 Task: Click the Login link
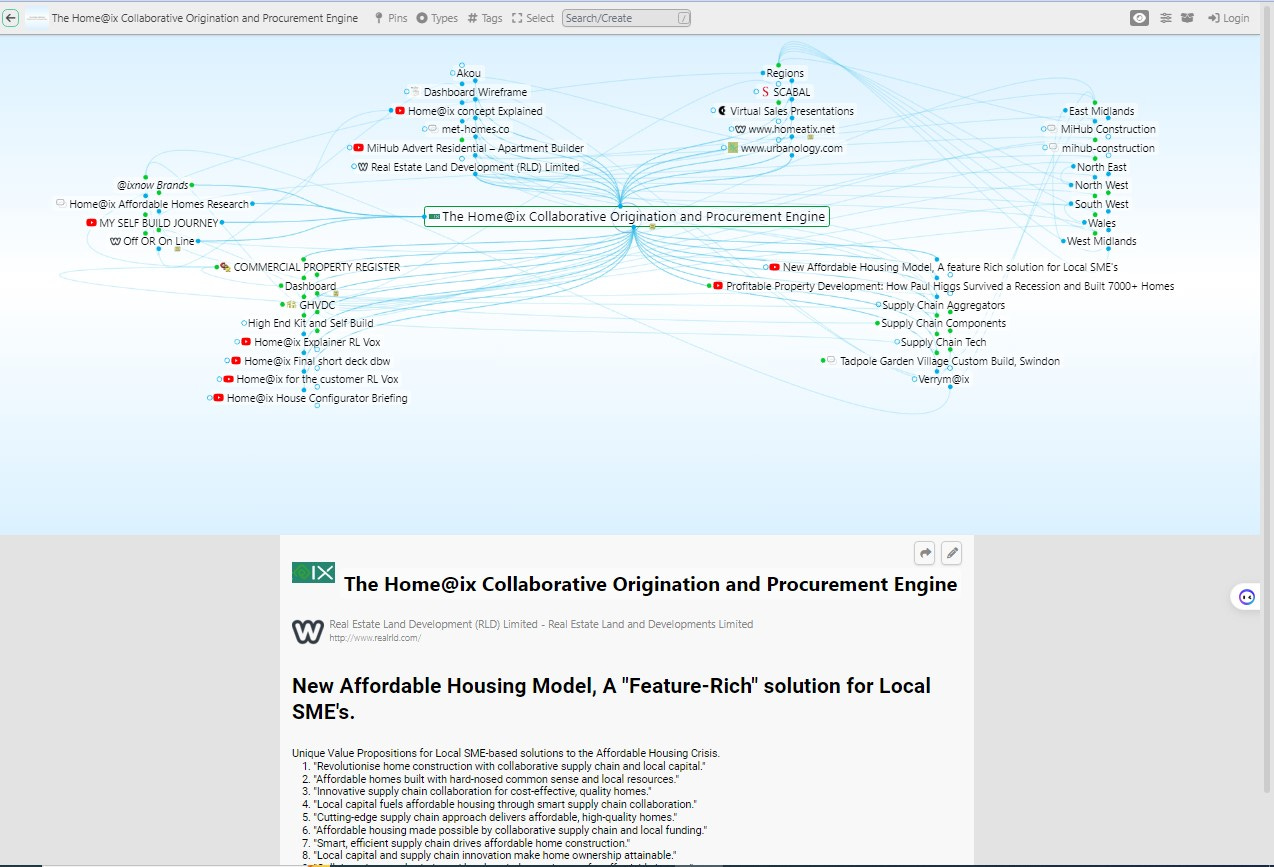(1228, 18)
